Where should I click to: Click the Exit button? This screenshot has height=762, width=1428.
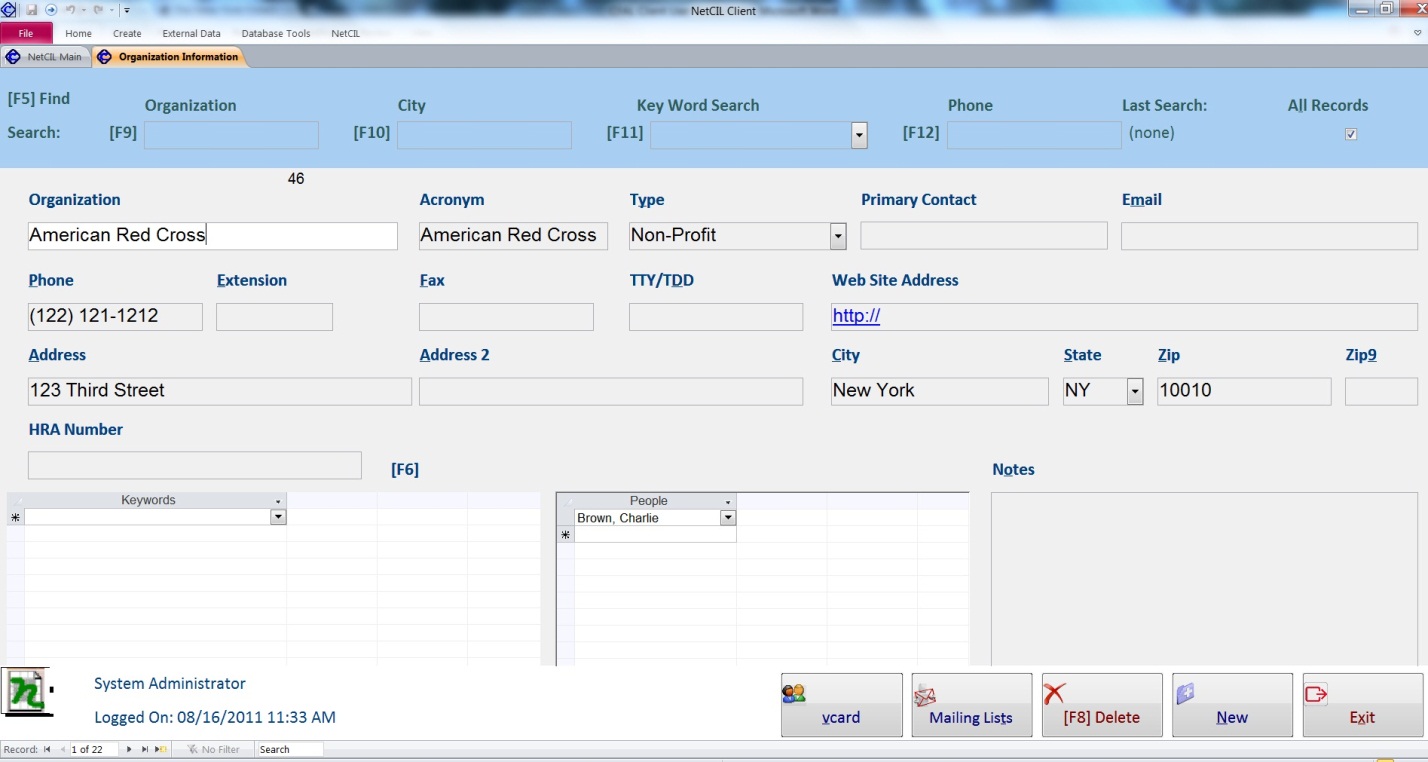[1362, 705]
